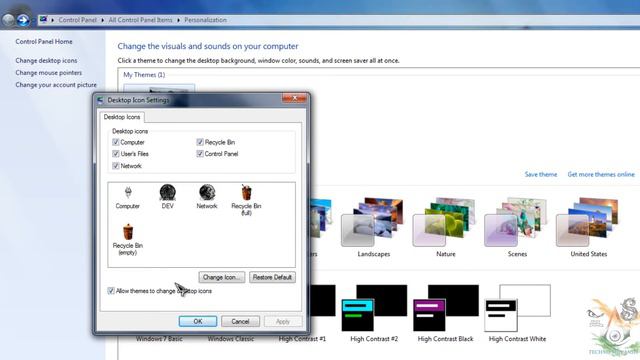The image size is (640, 360).
Task: Select the High Contrast #2 theme
Action: tap(374, 313)
